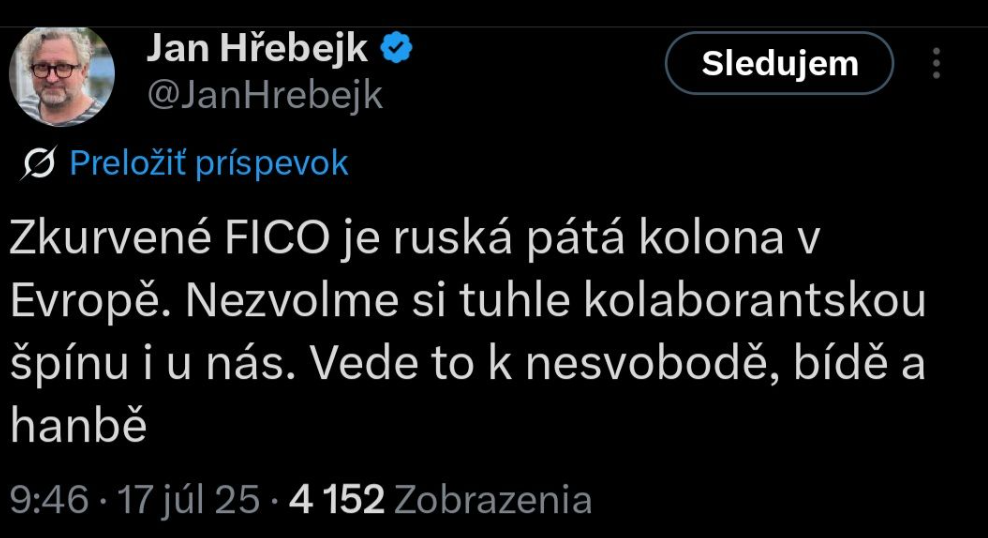The width and height of the screenshot is (988, 538).
Task: Click the Preložiť príspevok link
Action: coord(209,163)
